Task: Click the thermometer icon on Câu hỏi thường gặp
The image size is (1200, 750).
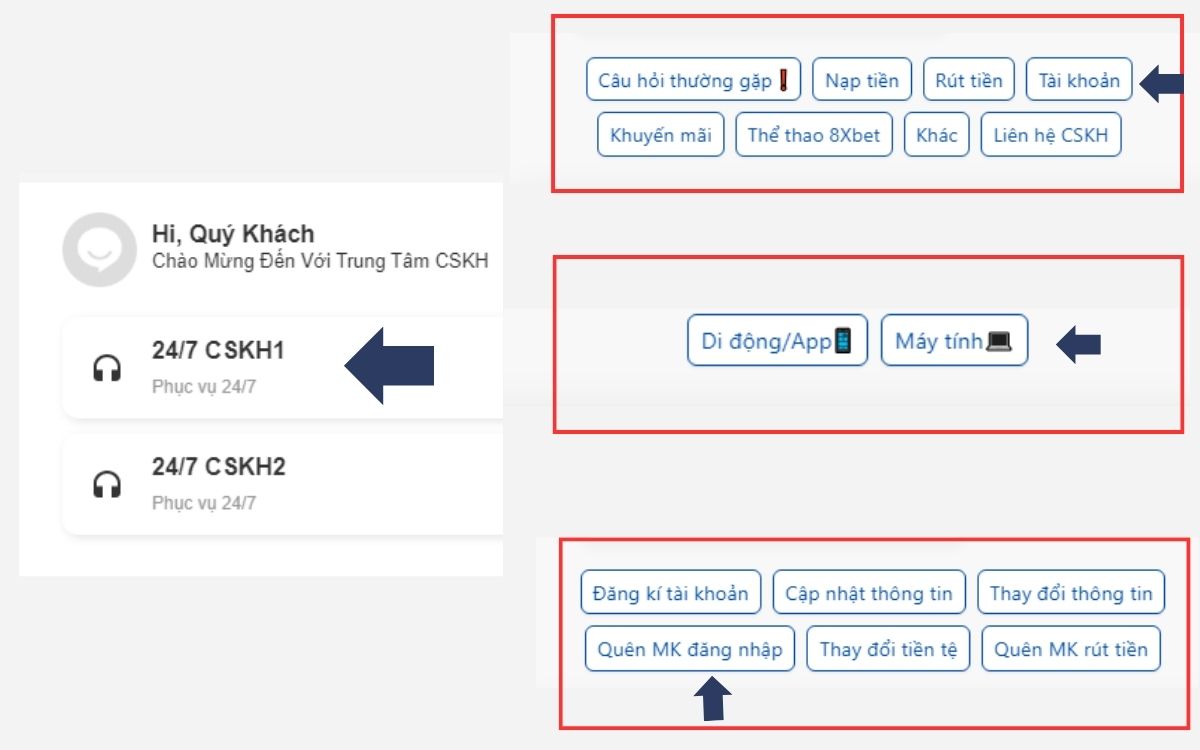Action: pyautogui.click(x=785, y=79)
